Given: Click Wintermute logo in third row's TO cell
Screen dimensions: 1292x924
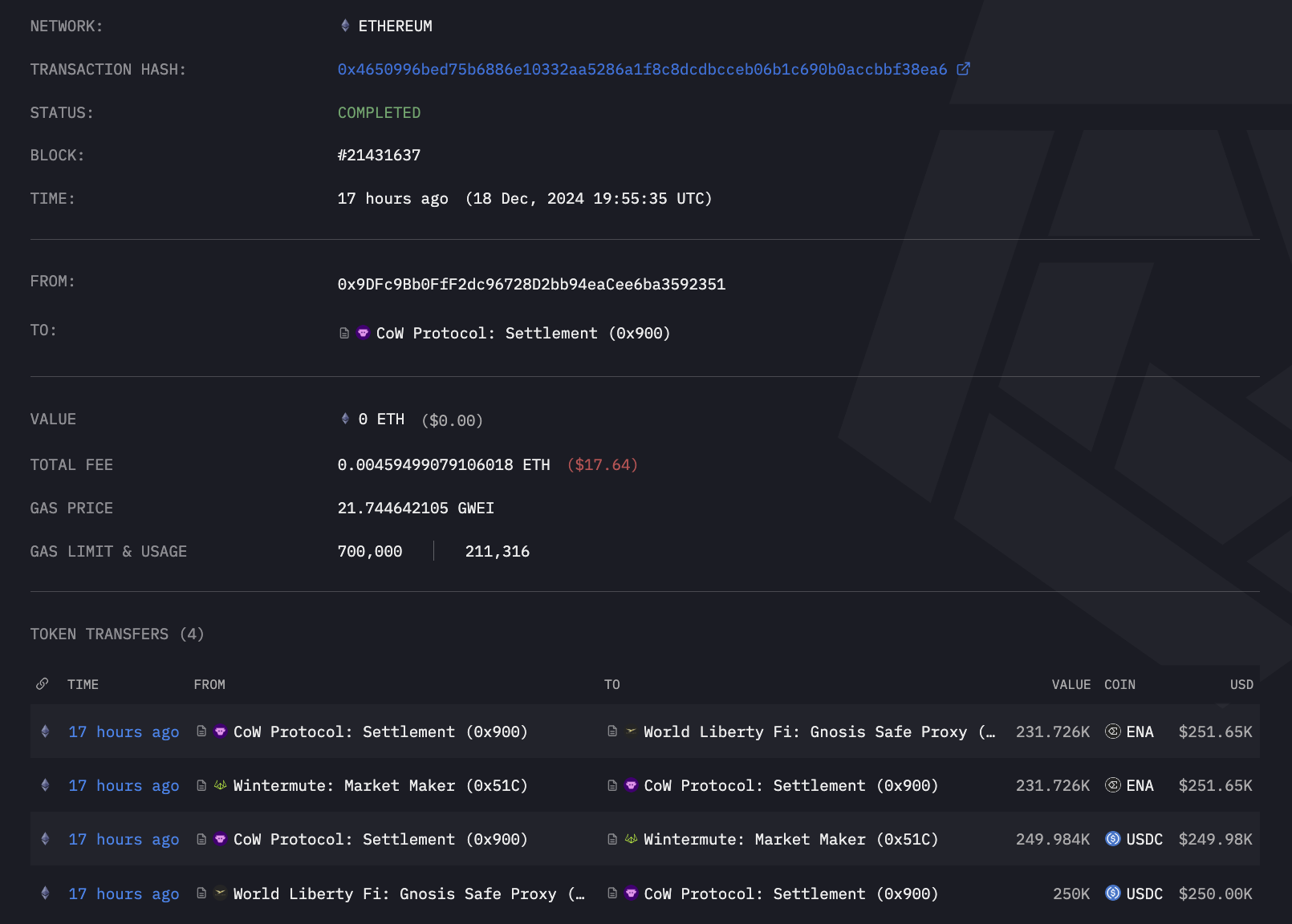Looking at the screenshot, I should coord(631,839).
